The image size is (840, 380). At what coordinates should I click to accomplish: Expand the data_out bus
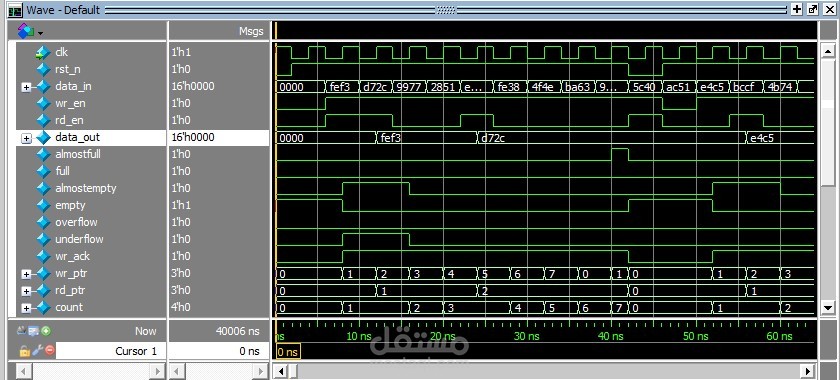click(26, 138)
